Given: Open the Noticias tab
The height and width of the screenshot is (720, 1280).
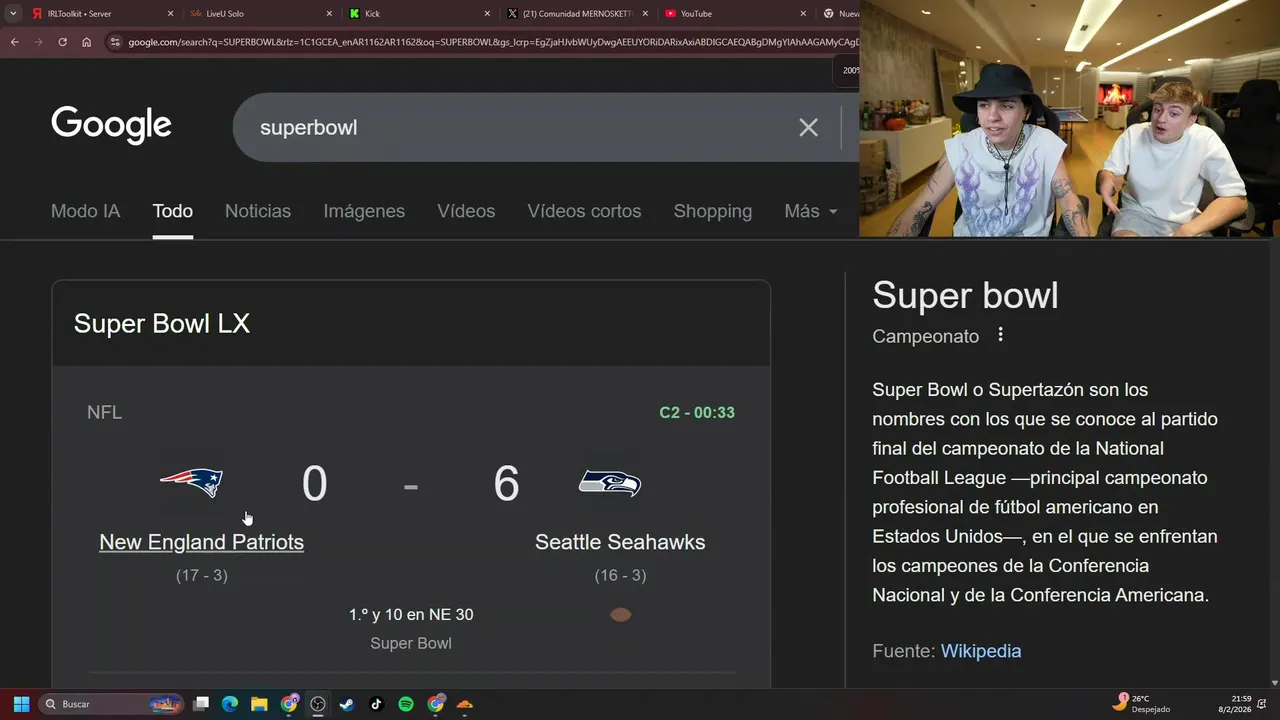Looking at the screenshot, I should click(258, 211).
